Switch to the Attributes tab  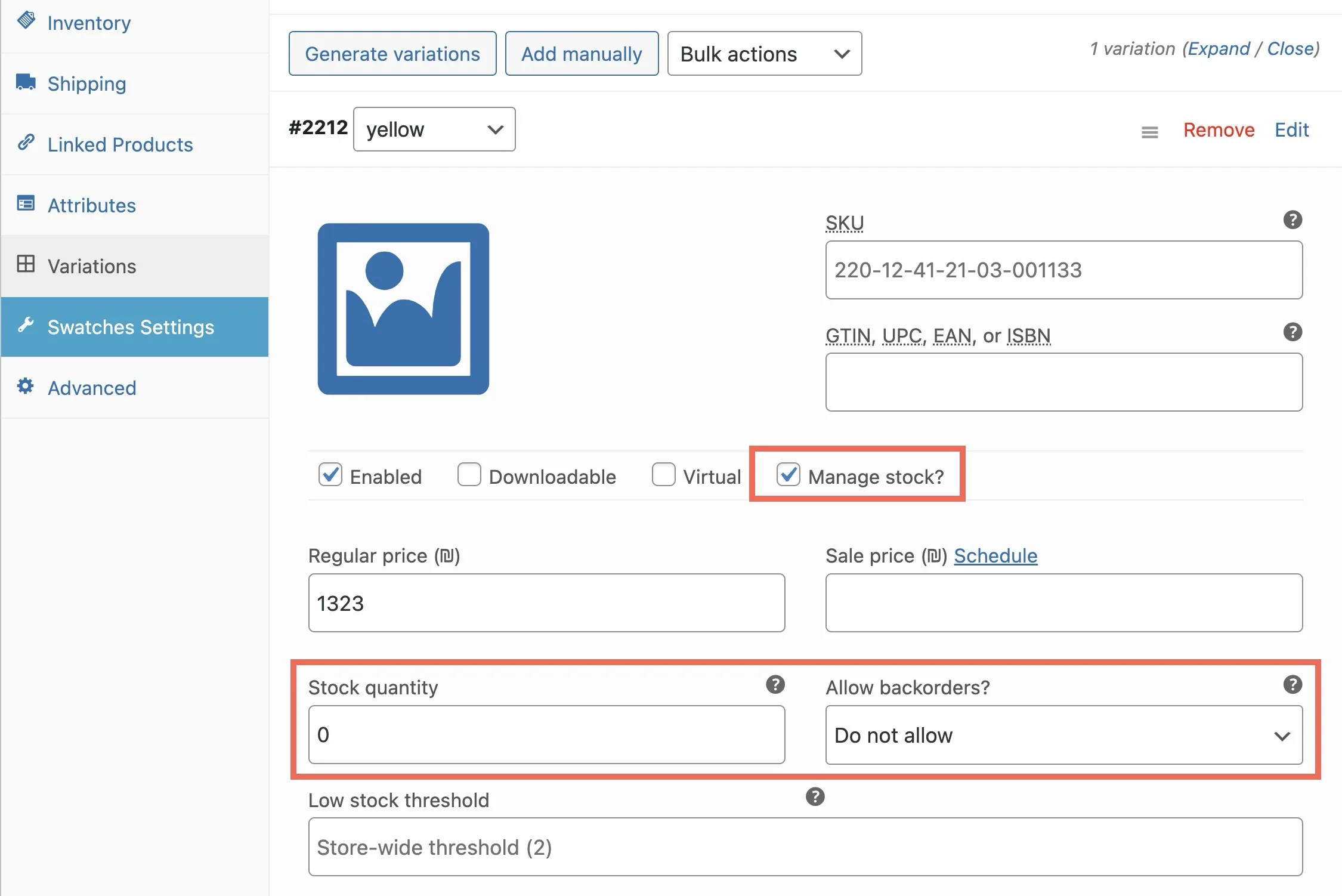click(x=135, y=206)
